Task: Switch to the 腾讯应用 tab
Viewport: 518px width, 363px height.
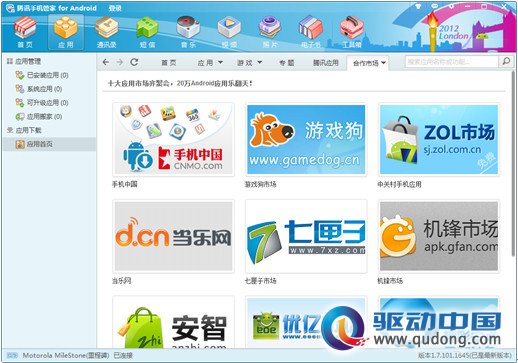Action: 326,63
